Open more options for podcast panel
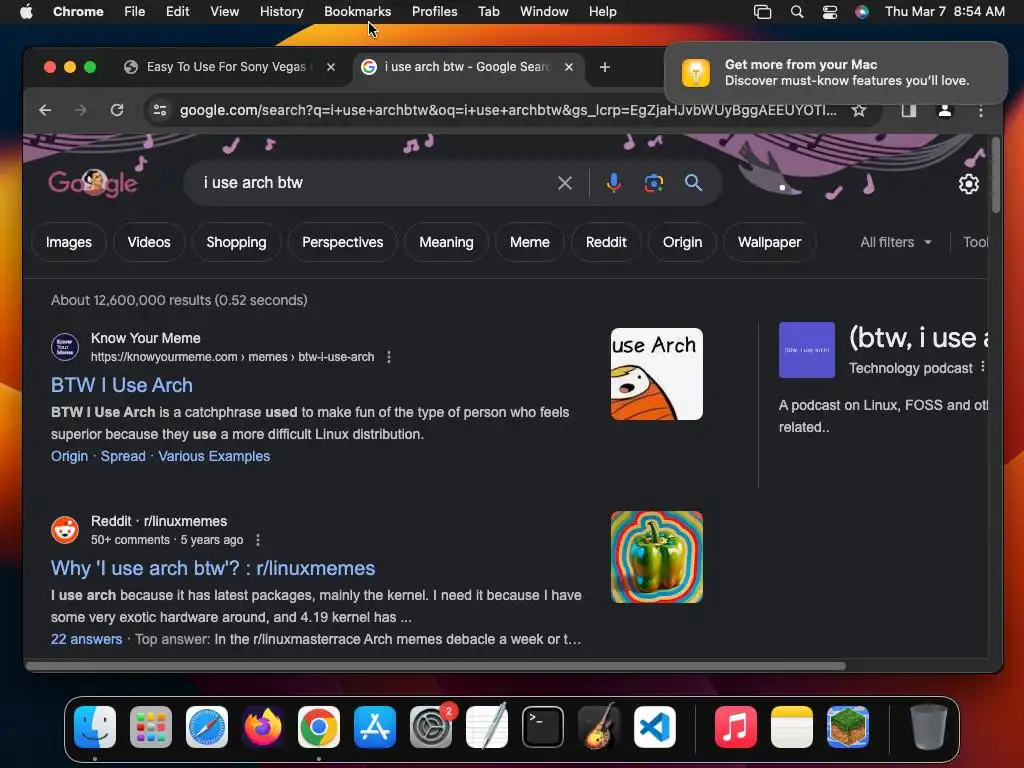Screen dimensions: 1024x768 (983, 367)
